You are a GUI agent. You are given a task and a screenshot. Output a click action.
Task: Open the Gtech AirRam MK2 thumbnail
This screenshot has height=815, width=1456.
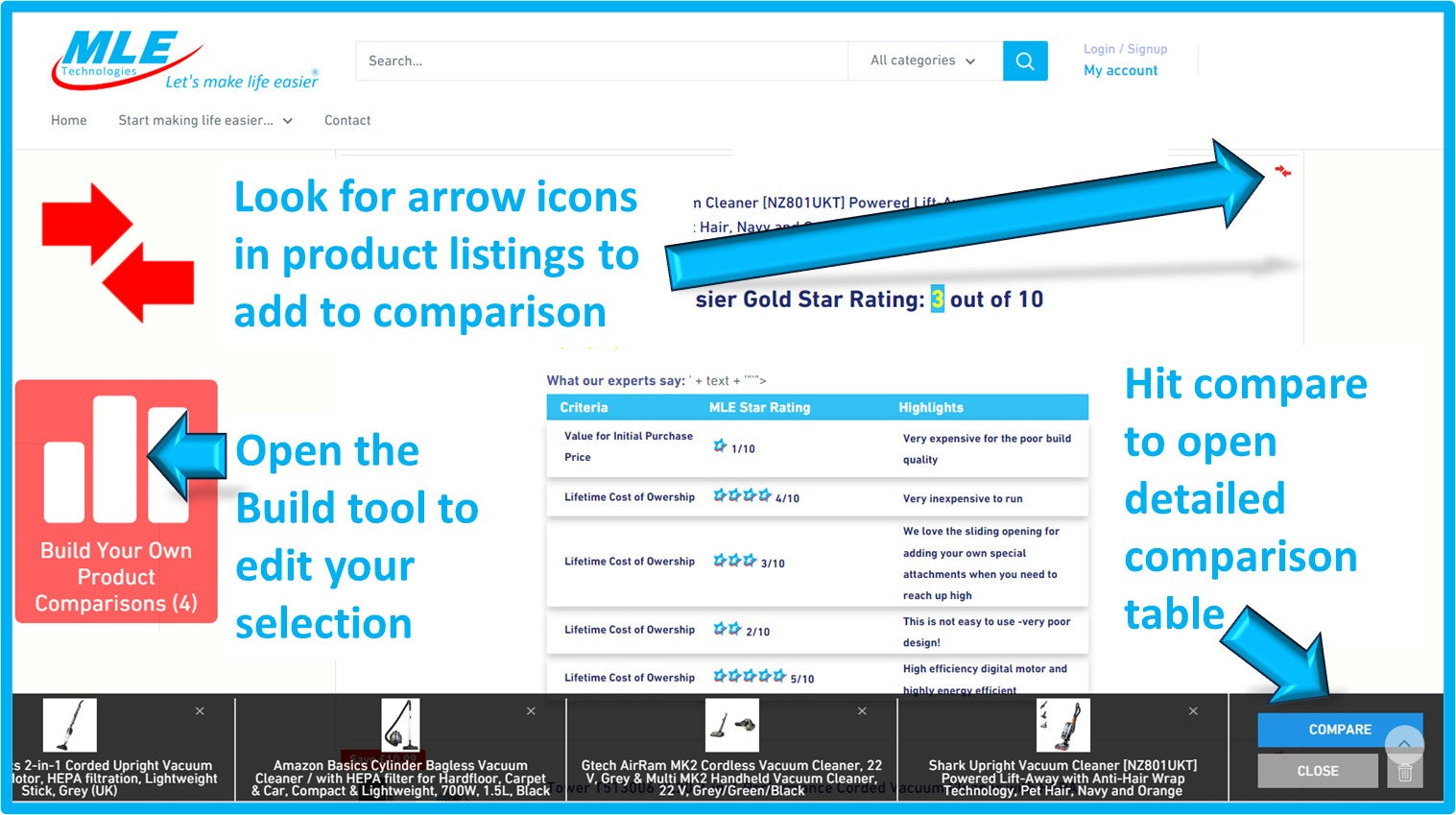pos(731,725)
